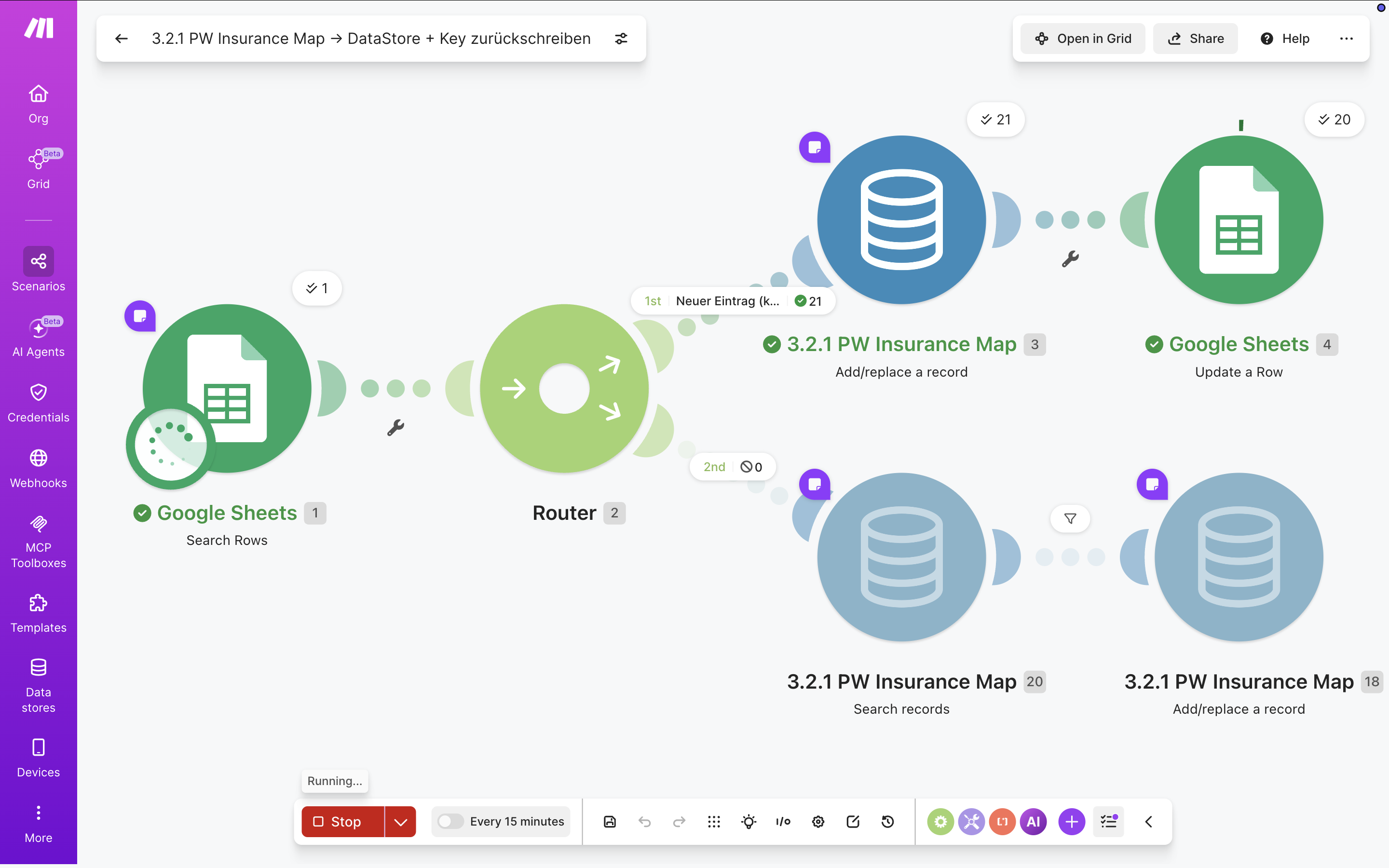1389x868 pixels.
Task: Click the green gear tools icon
Action: [x=940, y=822]
